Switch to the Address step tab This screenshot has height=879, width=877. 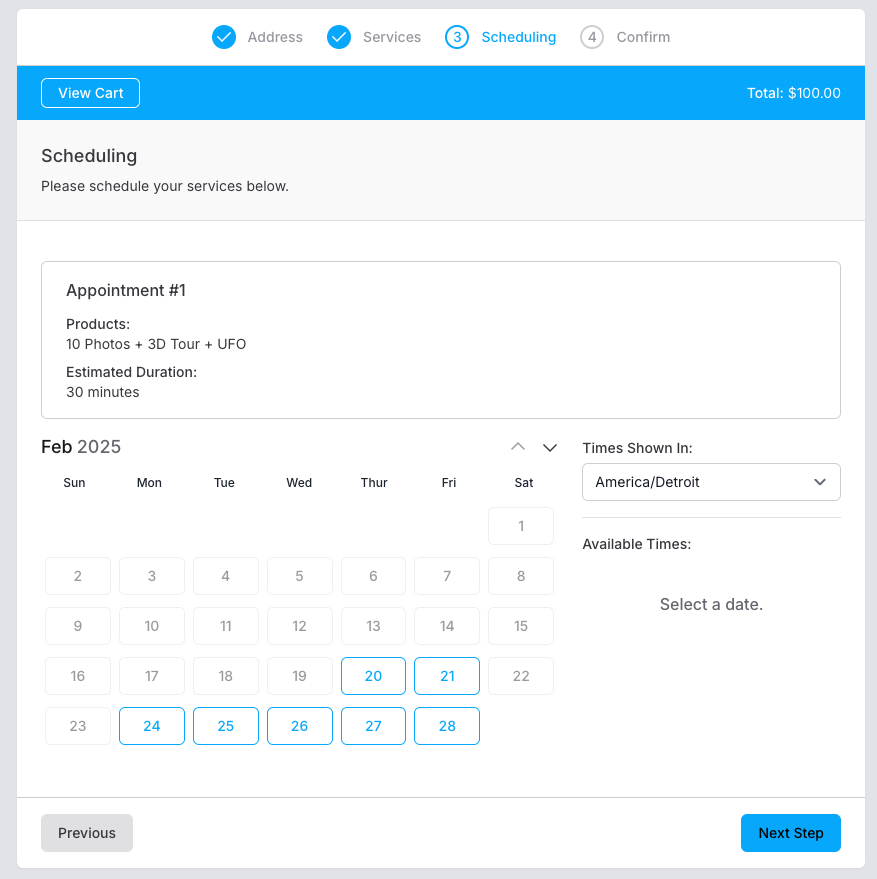275,37
